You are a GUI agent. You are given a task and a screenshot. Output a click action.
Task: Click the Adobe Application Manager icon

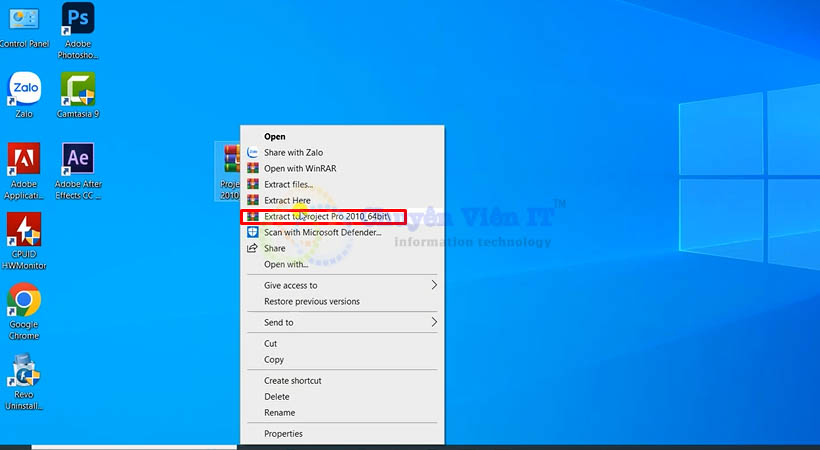(24, 160)
